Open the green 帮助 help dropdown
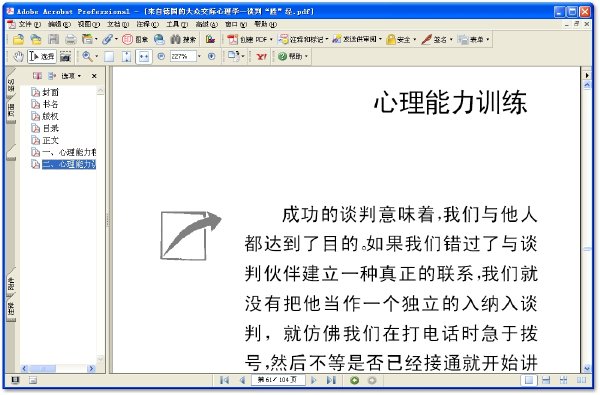Viewport: 600px width, 395px height. pyautogui.click(x=293, y=56)
